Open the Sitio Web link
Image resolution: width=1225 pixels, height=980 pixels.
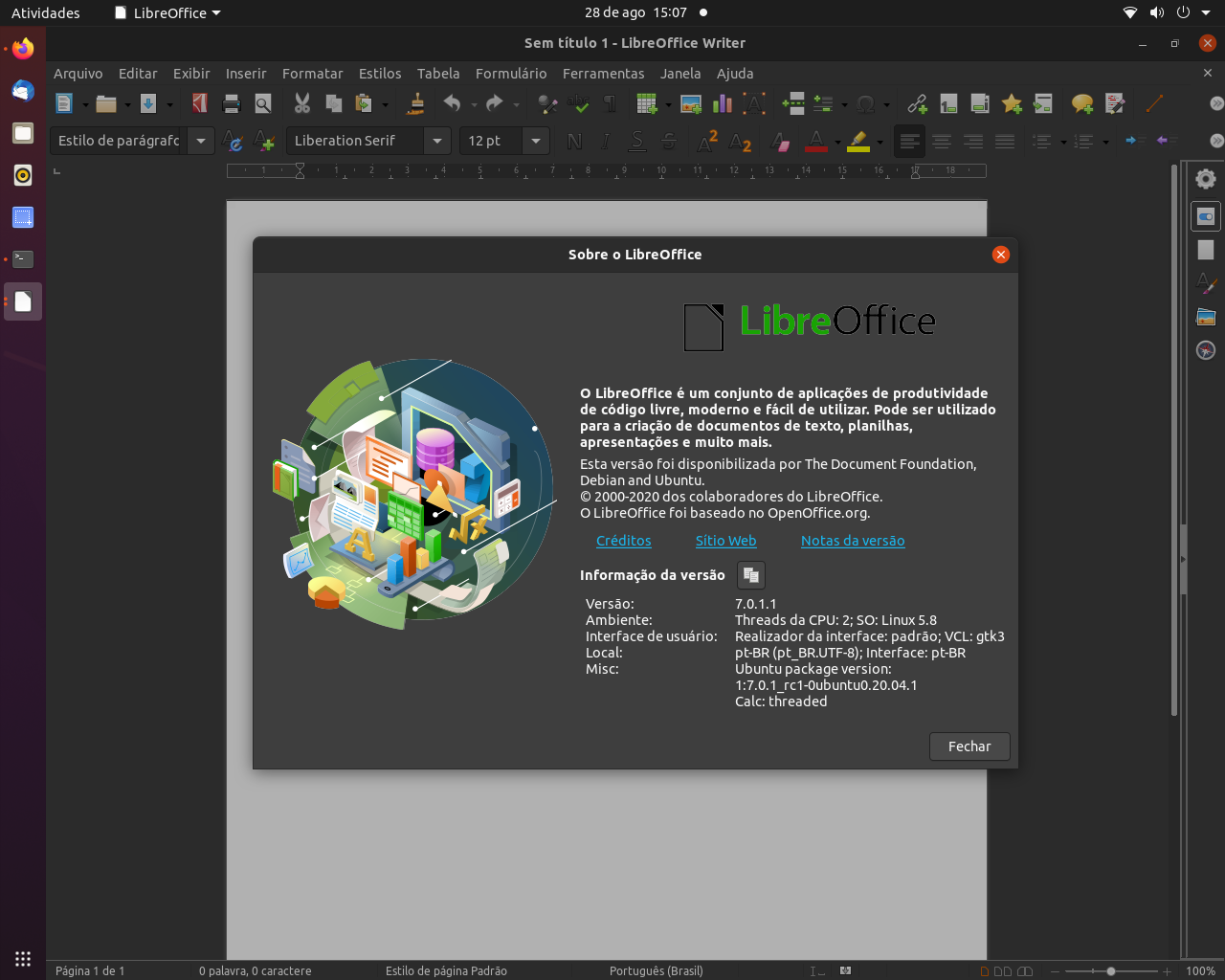pyautogui.click(x=725, y=541)
